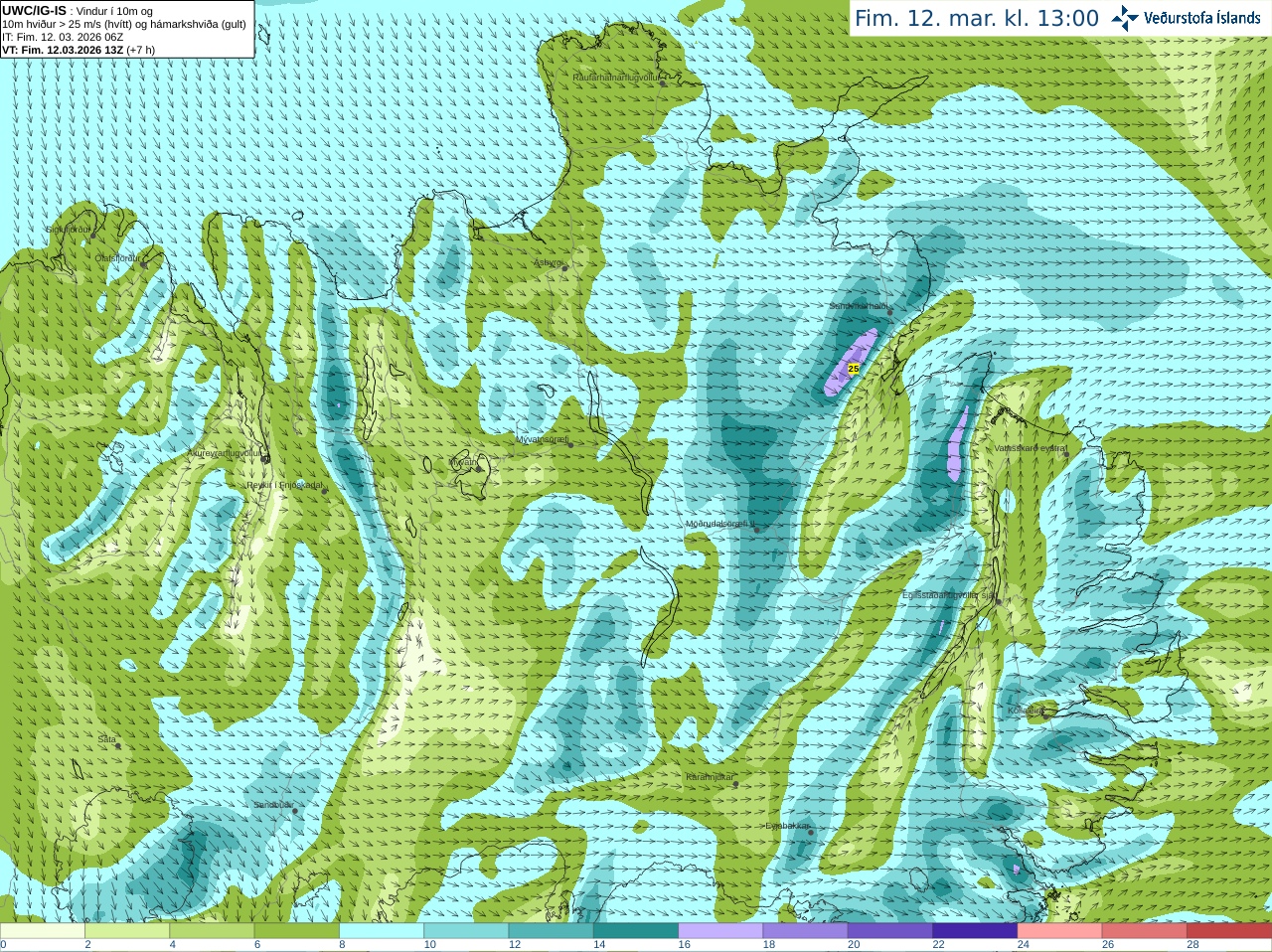Select the 22–24 m/s dark indigo swatch
The width and height of the screenshot is (1272, 952).
pyautogui.click(x=975, y=931)
